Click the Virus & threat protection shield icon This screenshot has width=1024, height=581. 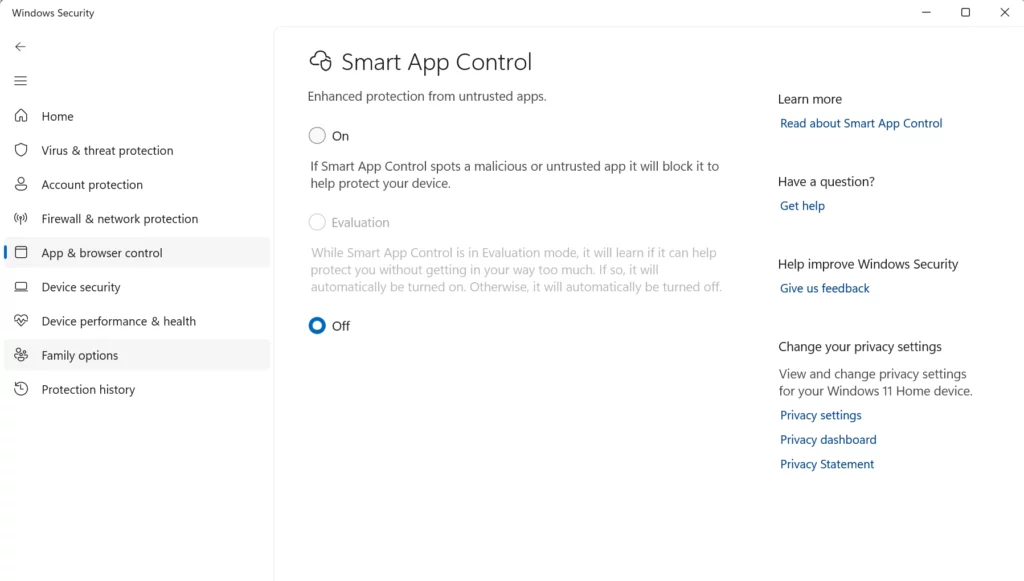(x=21, y=149)
